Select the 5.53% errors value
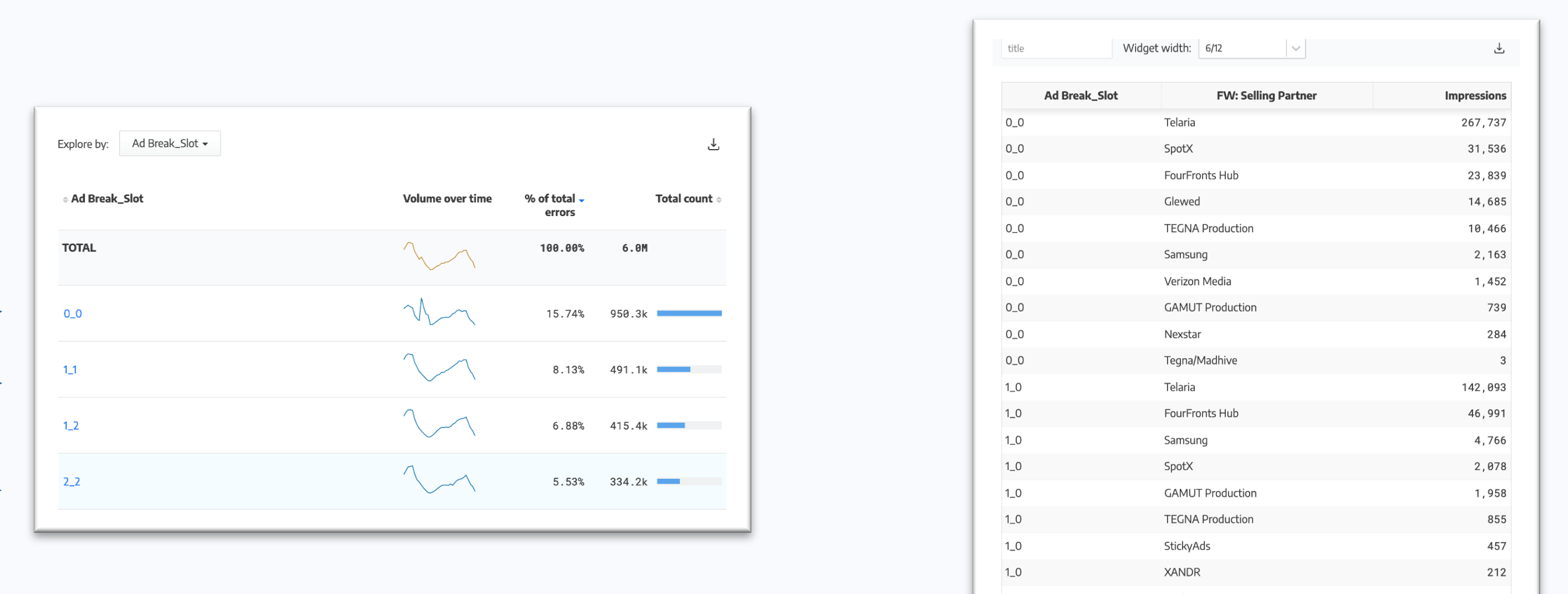Screen dimensions: 1568x594 (568, 482)
